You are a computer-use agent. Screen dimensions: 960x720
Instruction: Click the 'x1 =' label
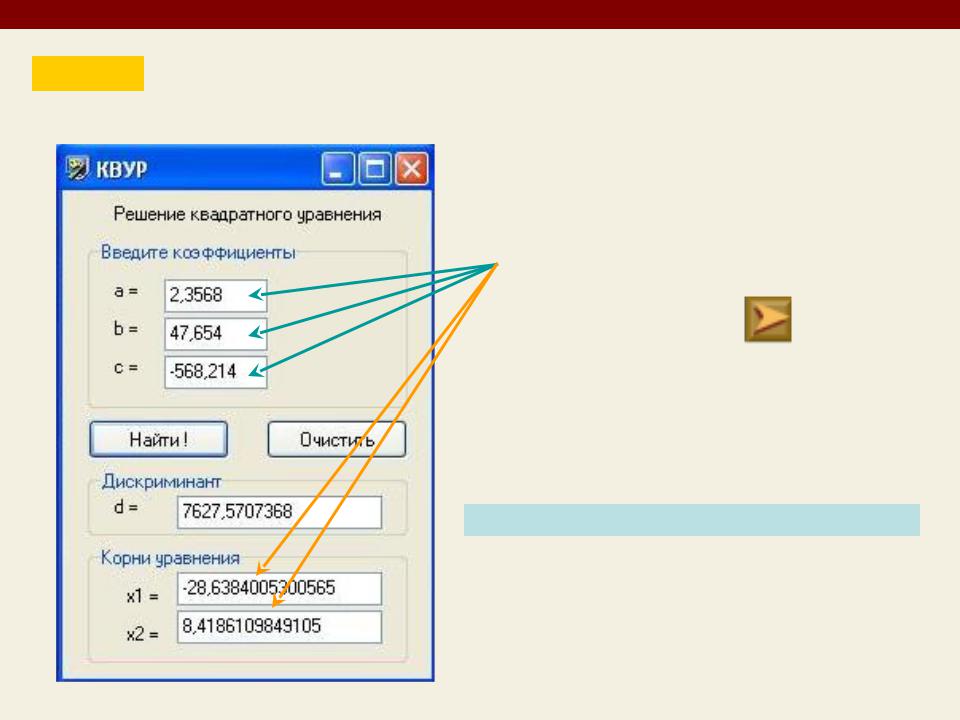[x=143, y=596]
